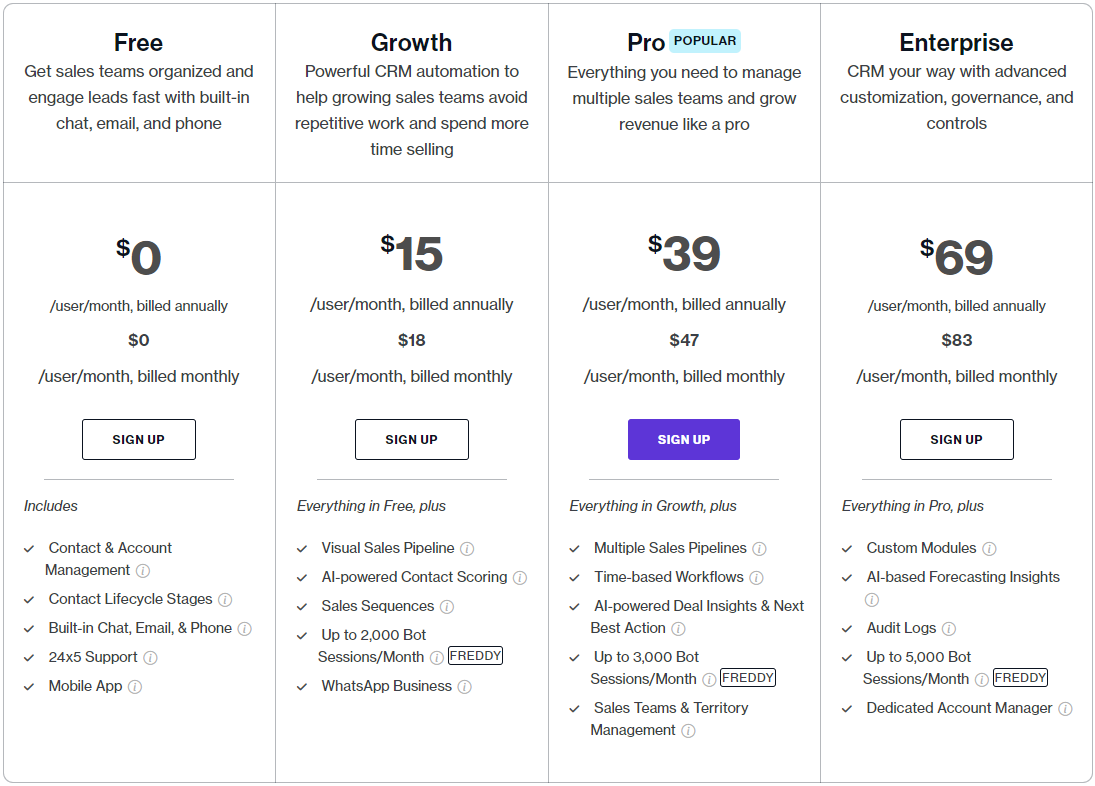Click info icon next to 24x5 Support
This screenshot has height=786, width=1095.
coord(150,658)
